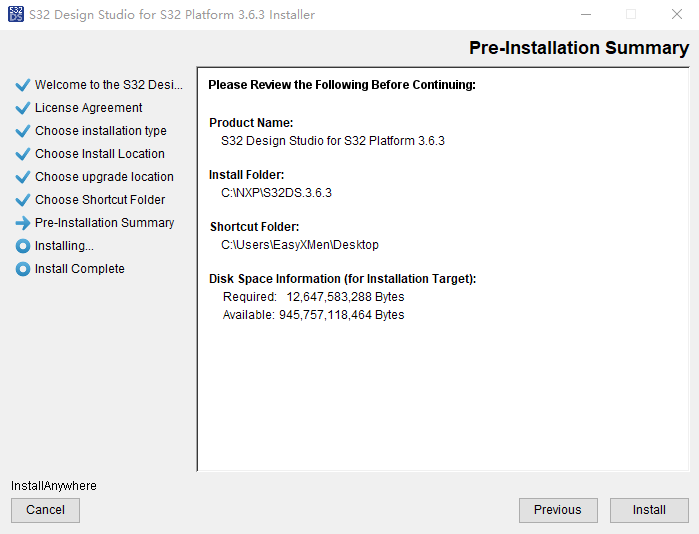Select 'Install Complete' step label
This screenshot has width=699, height=534.
click(x=80, y=269)
